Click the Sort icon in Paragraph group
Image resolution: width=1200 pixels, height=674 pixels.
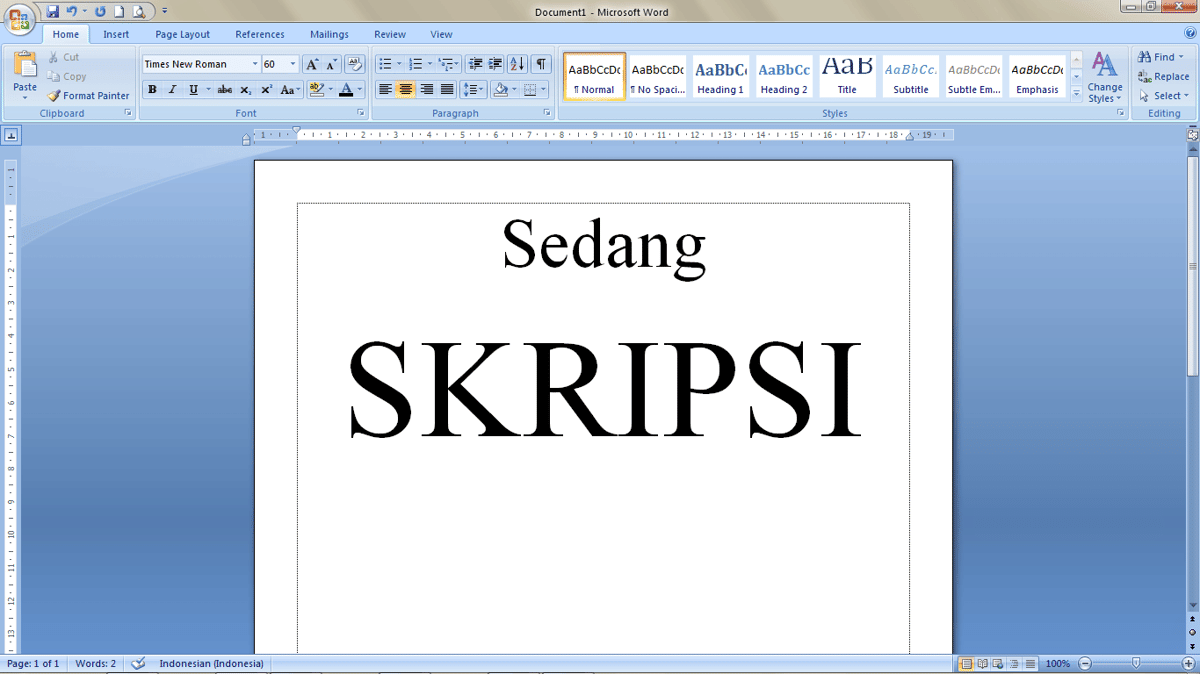pos(517,63)
